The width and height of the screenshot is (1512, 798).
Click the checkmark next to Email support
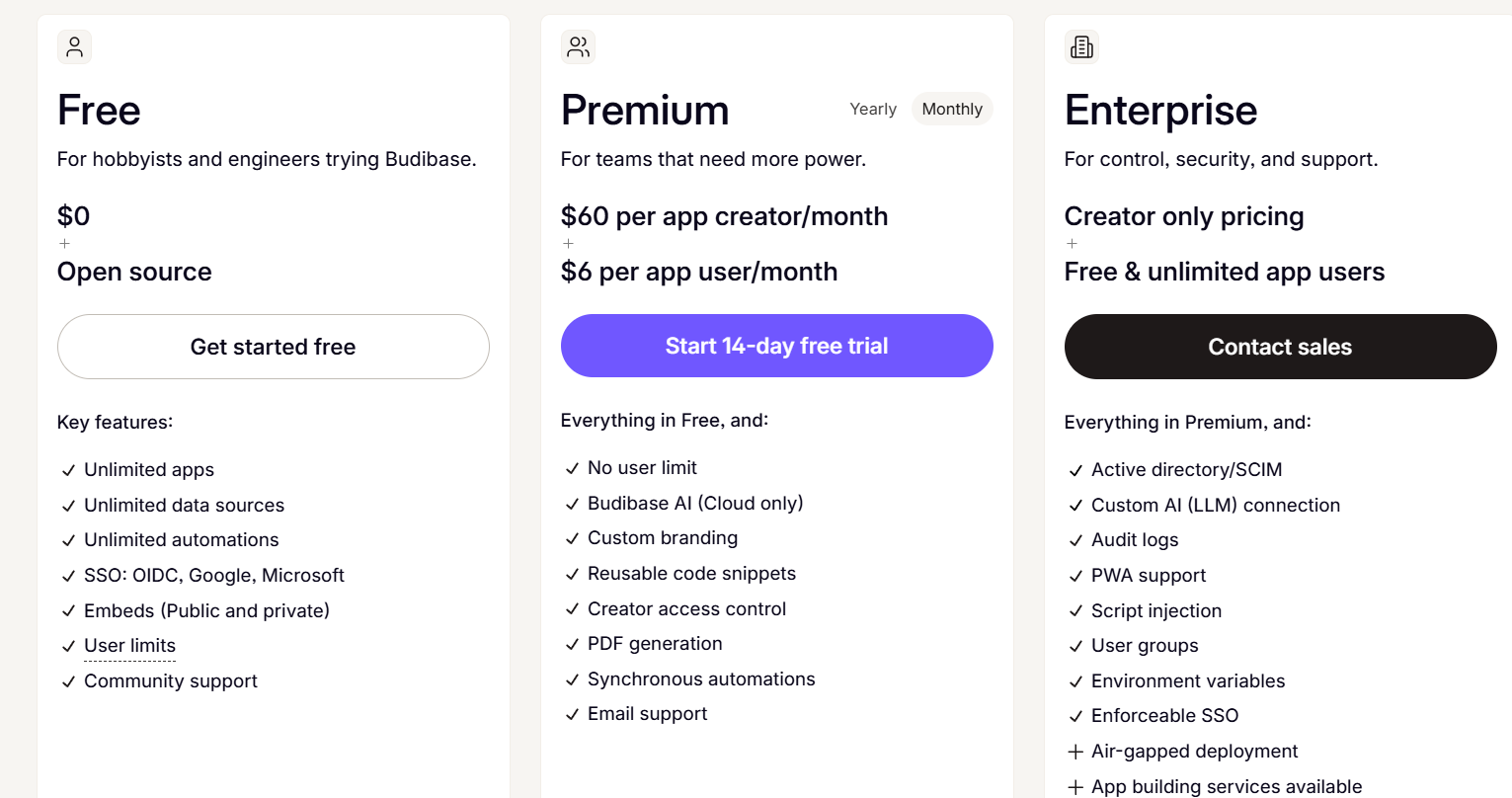tap(572, 715)
